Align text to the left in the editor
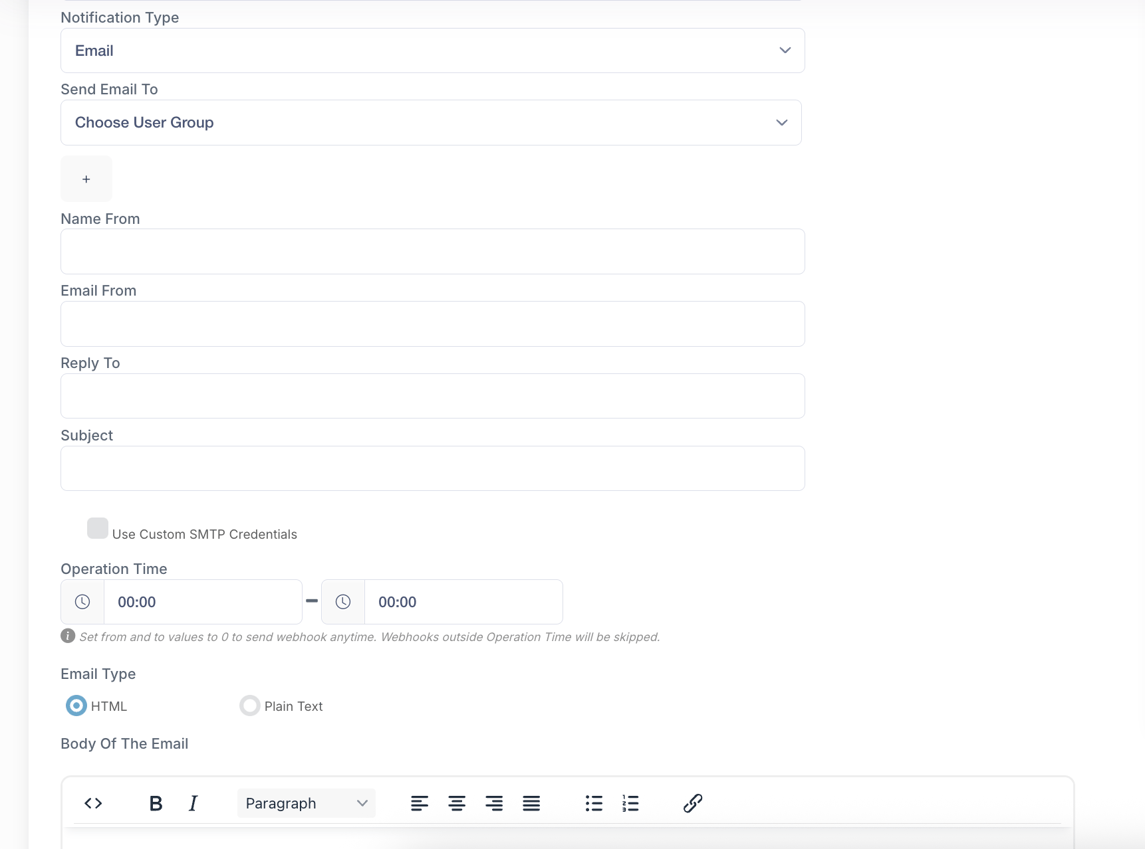 coord(419,802)
